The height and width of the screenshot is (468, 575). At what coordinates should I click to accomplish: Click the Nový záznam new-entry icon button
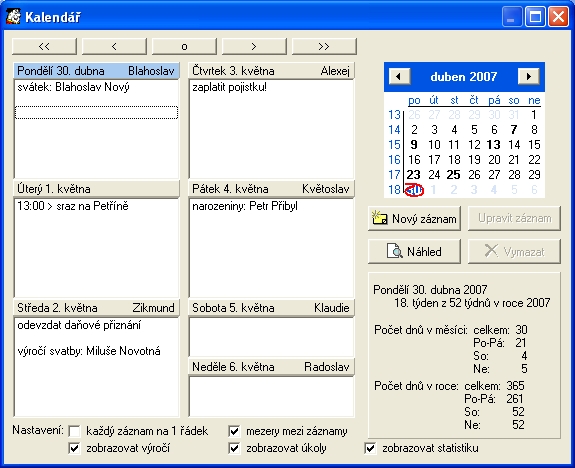pos(414,219)
